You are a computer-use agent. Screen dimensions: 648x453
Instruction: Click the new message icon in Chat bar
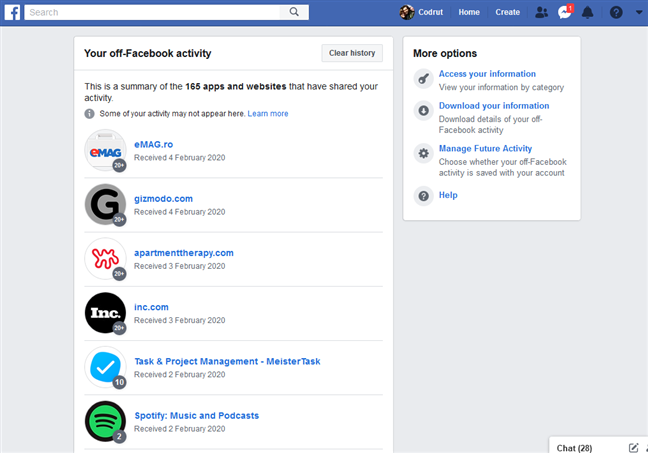633,448
